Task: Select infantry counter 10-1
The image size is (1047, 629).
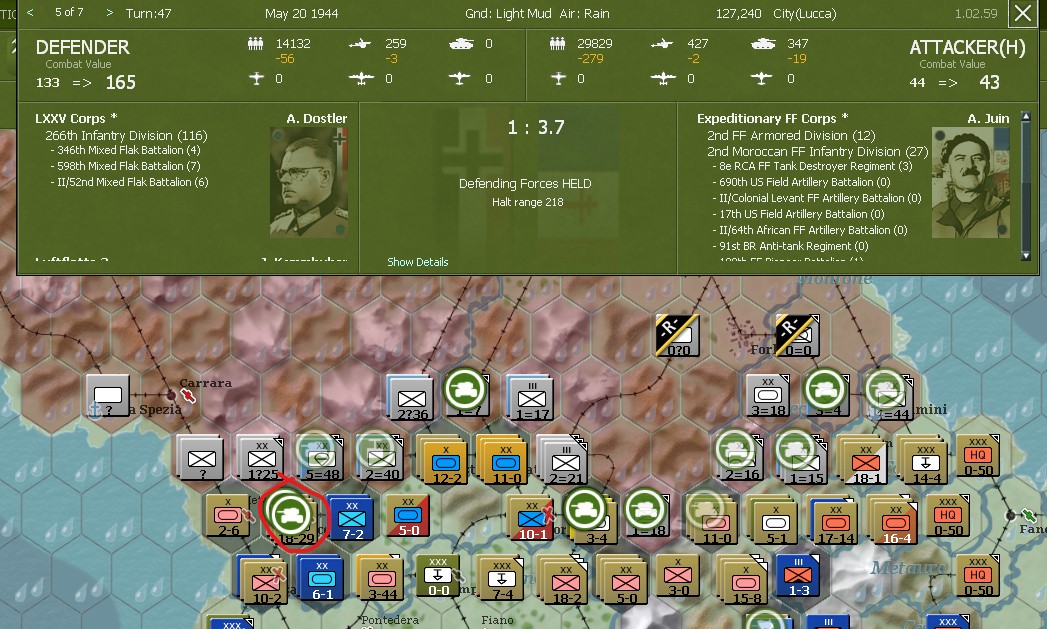Action: point(532,517)
